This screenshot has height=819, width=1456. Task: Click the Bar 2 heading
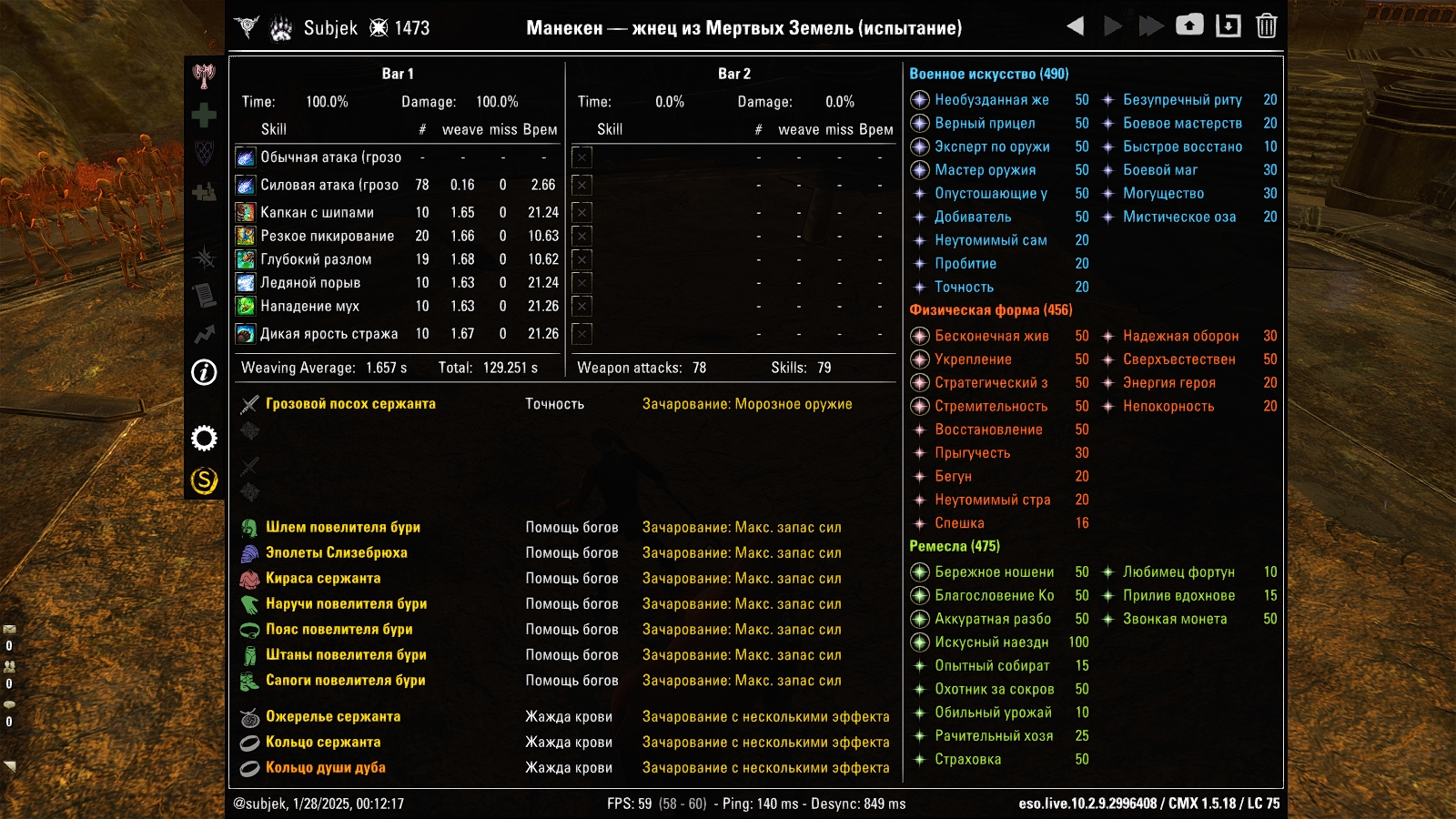coord(734,74)
